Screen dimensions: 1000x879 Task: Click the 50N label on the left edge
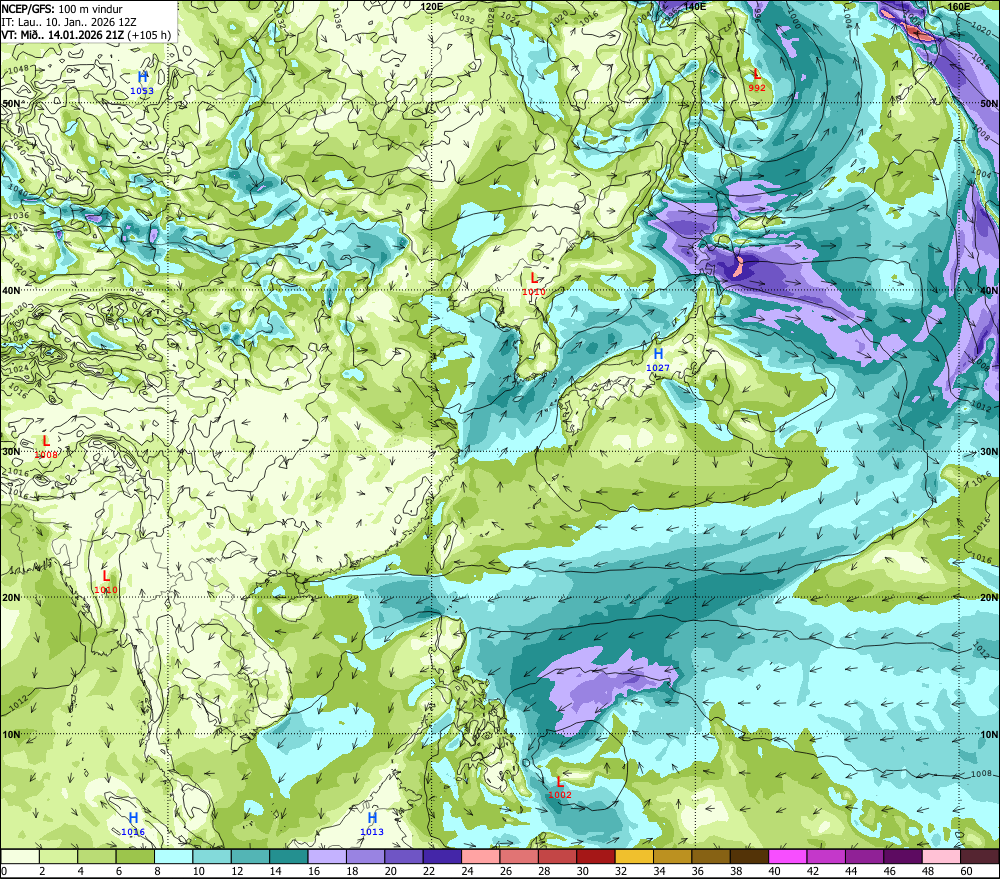11,103
